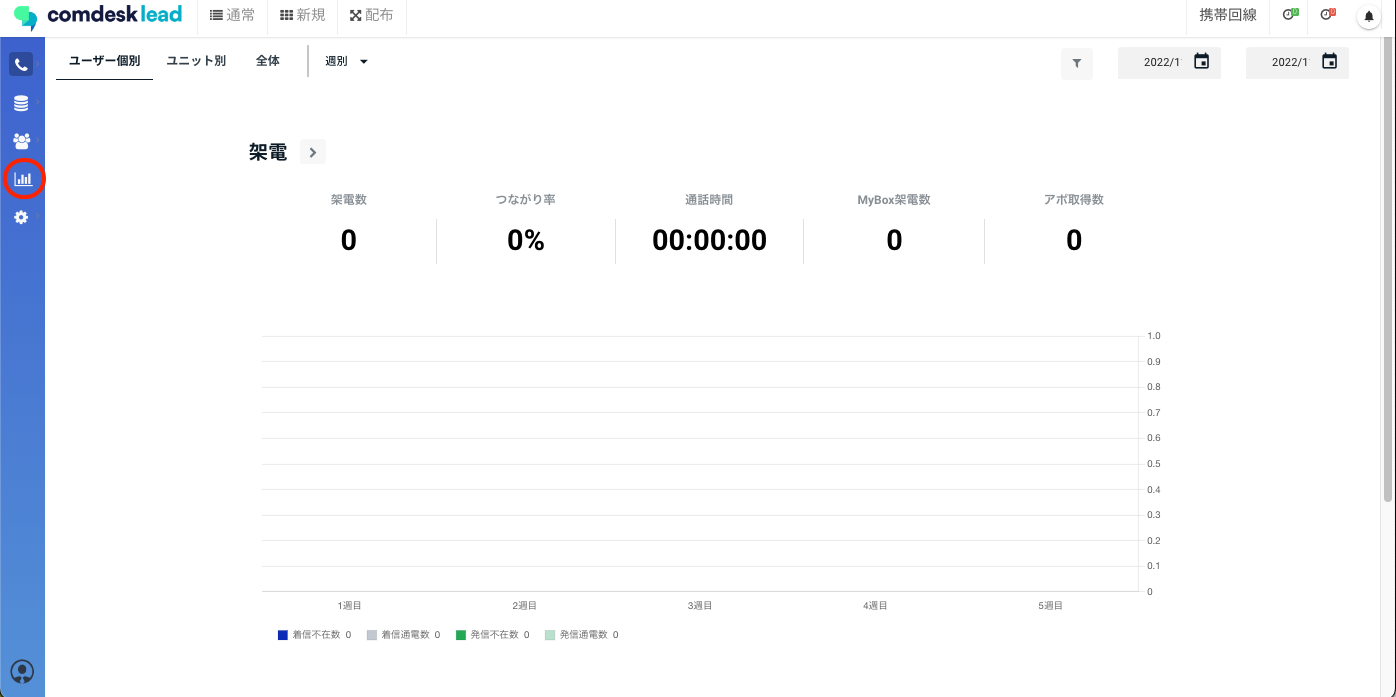1396x697 pixels.
Task: Switch to the ユニット別 tab
Action: point(196,61)
